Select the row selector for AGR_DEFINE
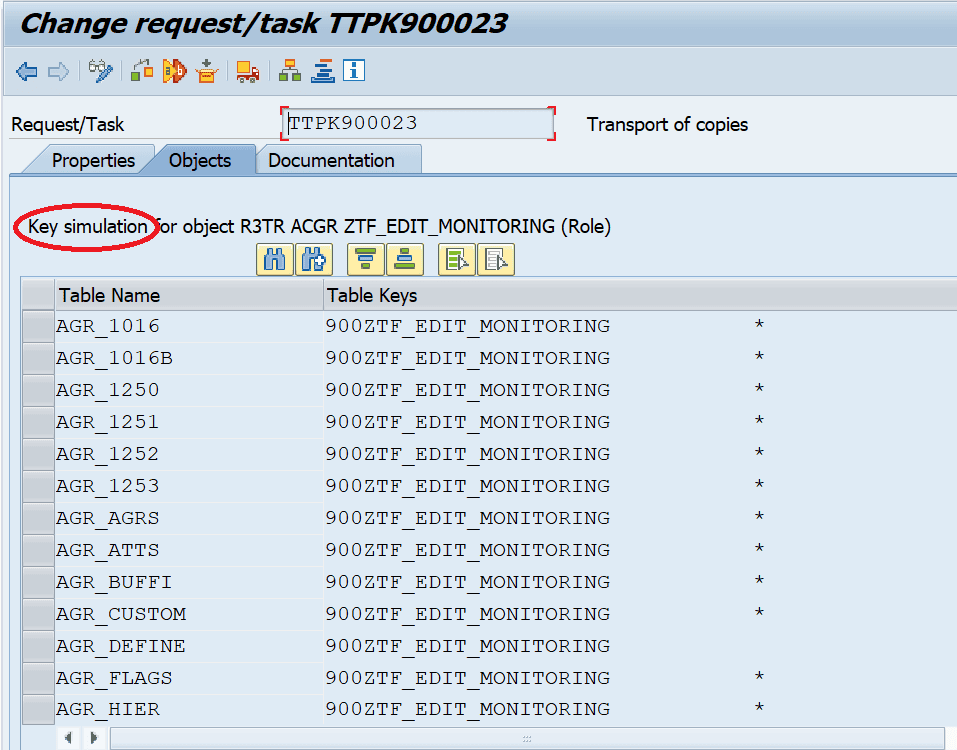Screen dimensions: 957x750 38,646
